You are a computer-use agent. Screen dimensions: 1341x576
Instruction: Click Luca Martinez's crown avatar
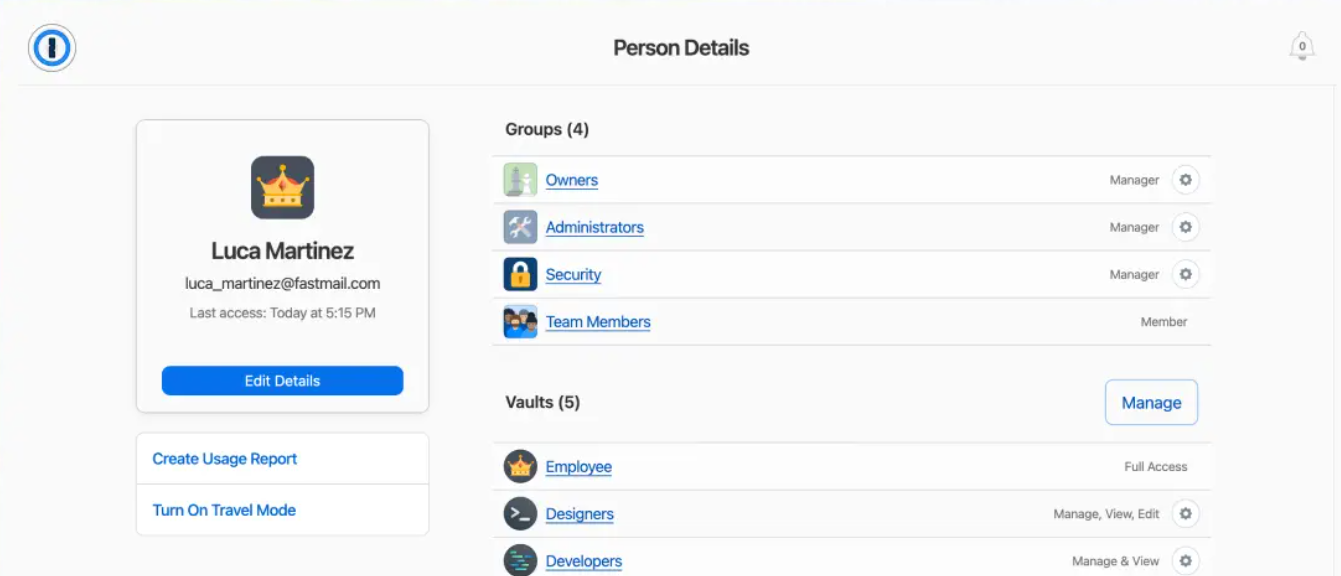282,187
